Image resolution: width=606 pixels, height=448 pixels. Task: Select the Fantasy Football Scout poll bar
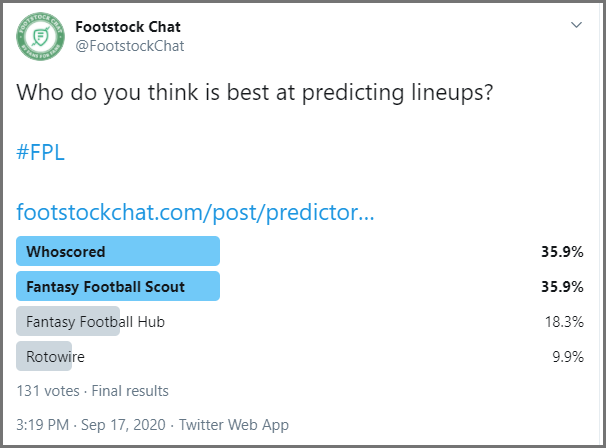(118, 286)
